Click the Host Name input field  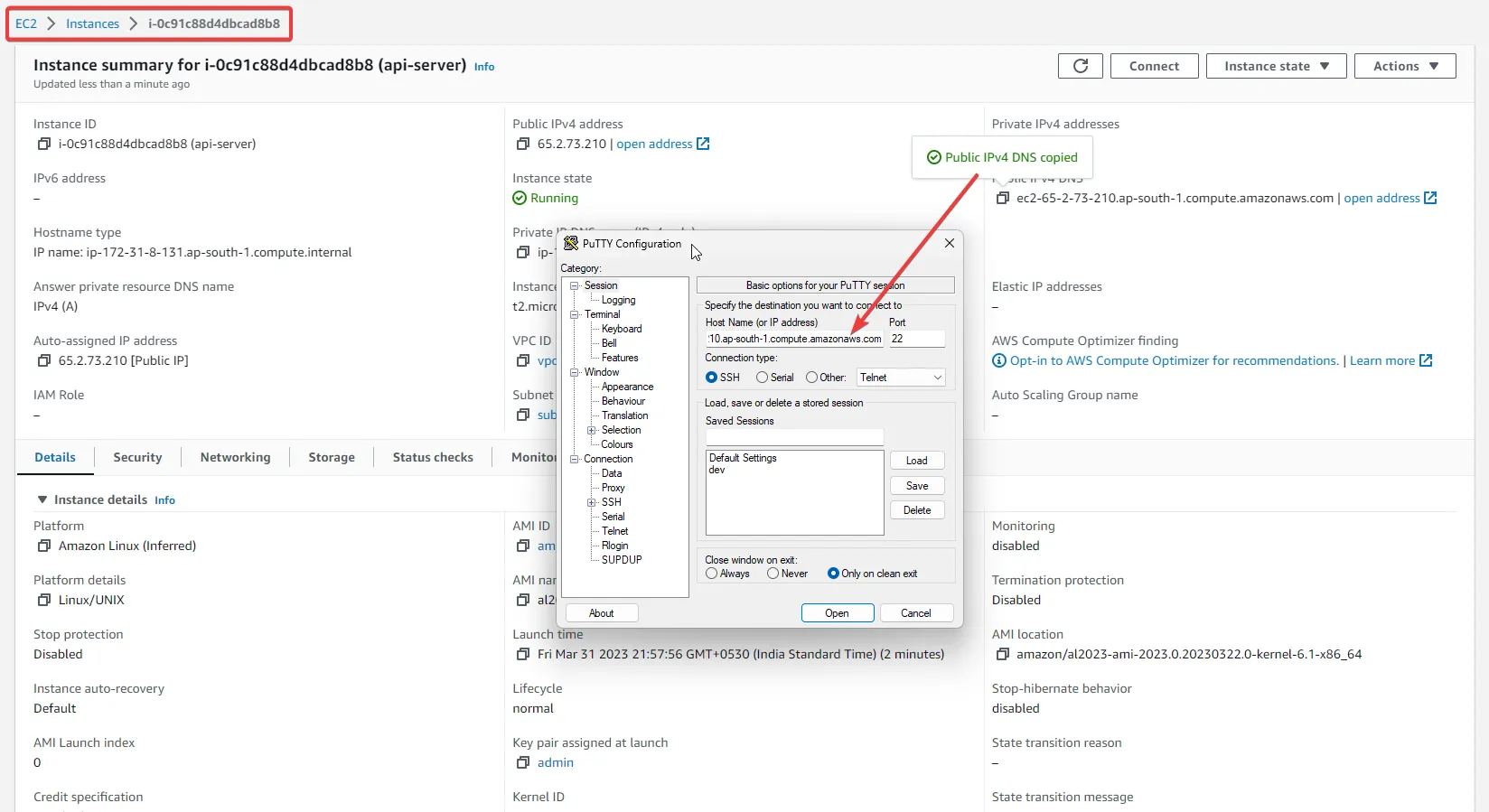(x=794, y=339)
